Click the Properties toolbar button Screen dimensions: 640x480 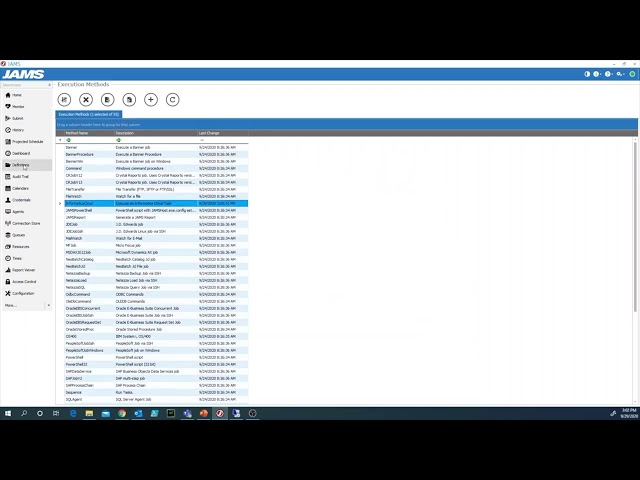[64, 100]
